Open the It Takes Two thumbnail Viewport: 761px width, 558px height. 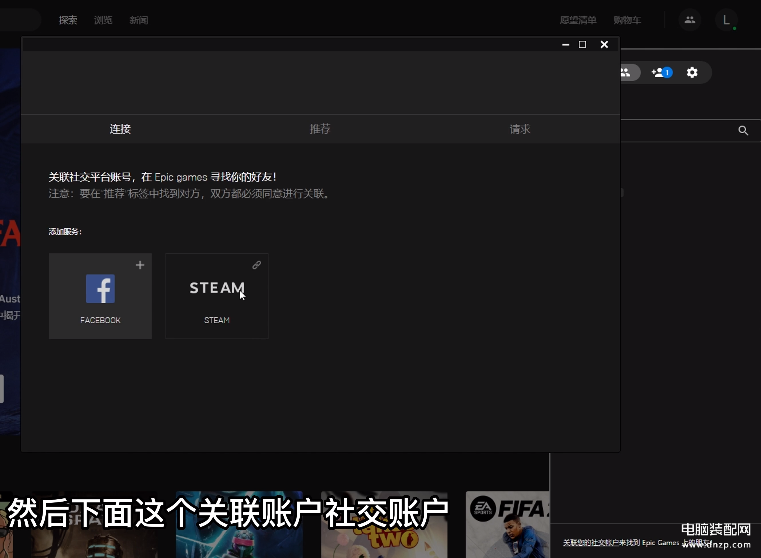(x=384, y=525)
